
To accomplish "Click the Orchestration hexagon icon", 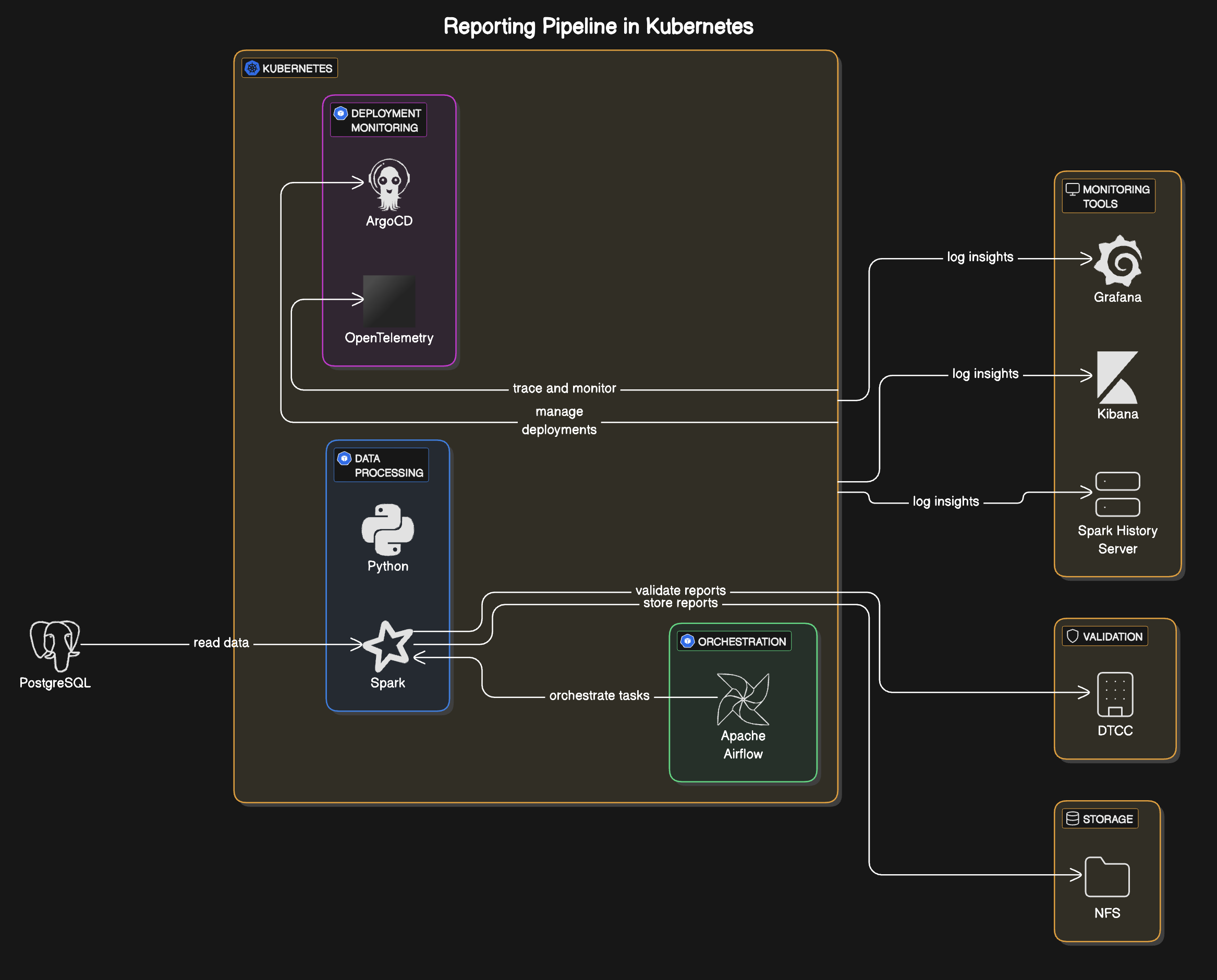I will [687, 641].
